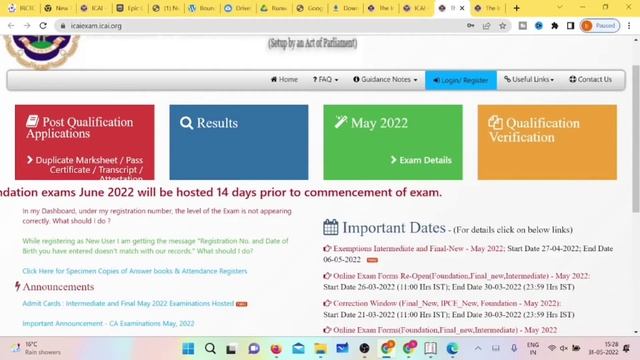Open the blue Results tile
The width and height of the screenshot is (640, 360).
click(239, 142)
